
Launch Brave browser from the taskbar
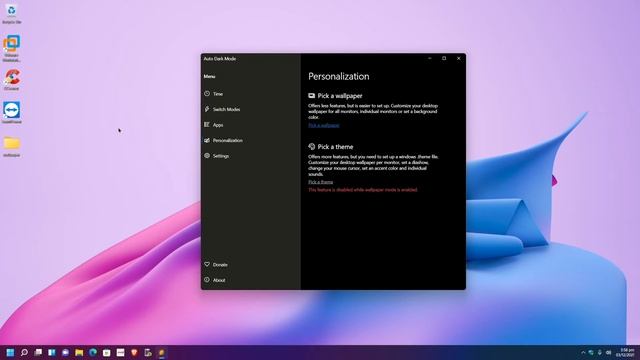pyautogui.click(x=134, y=352)
